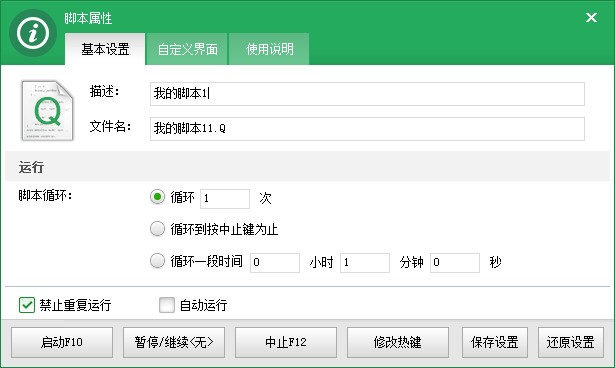Close the 脚本属性 dialog
The width and height of the screenshot is (615, 368).
(591, 17)
